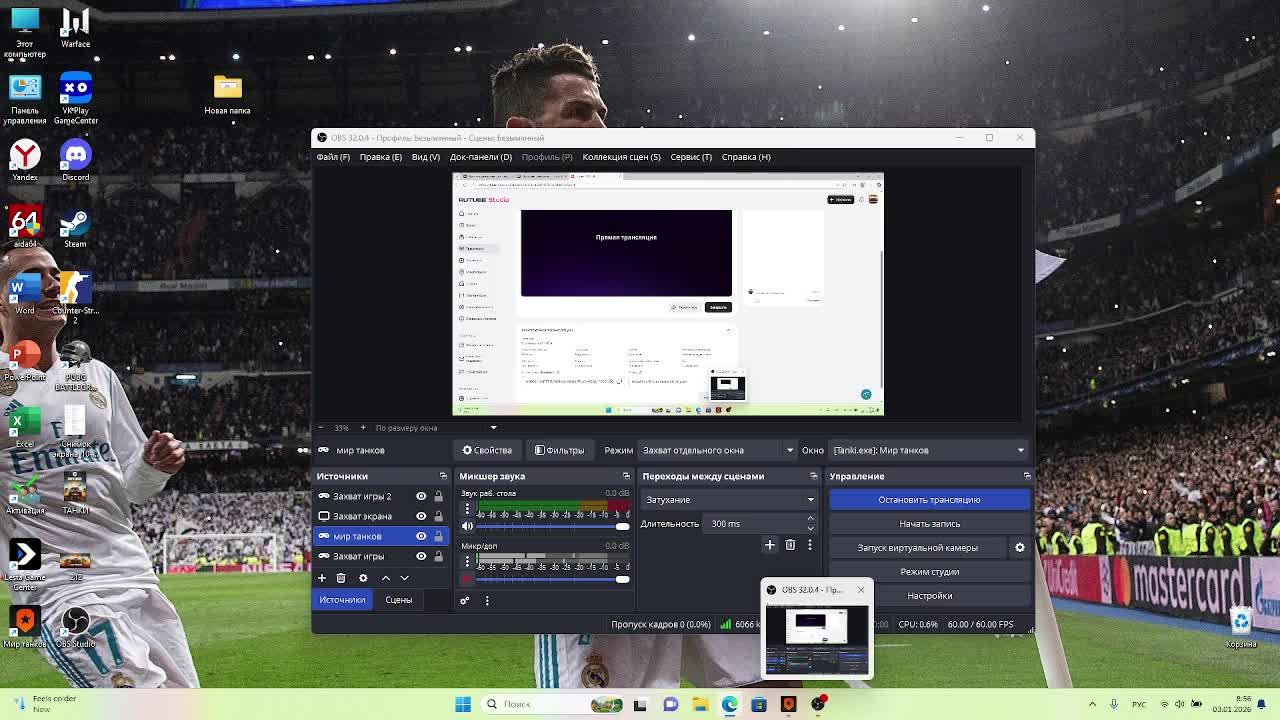1280x720 pixels.
Task: Switch to the Сцены tab
Action: coord(398,600)
